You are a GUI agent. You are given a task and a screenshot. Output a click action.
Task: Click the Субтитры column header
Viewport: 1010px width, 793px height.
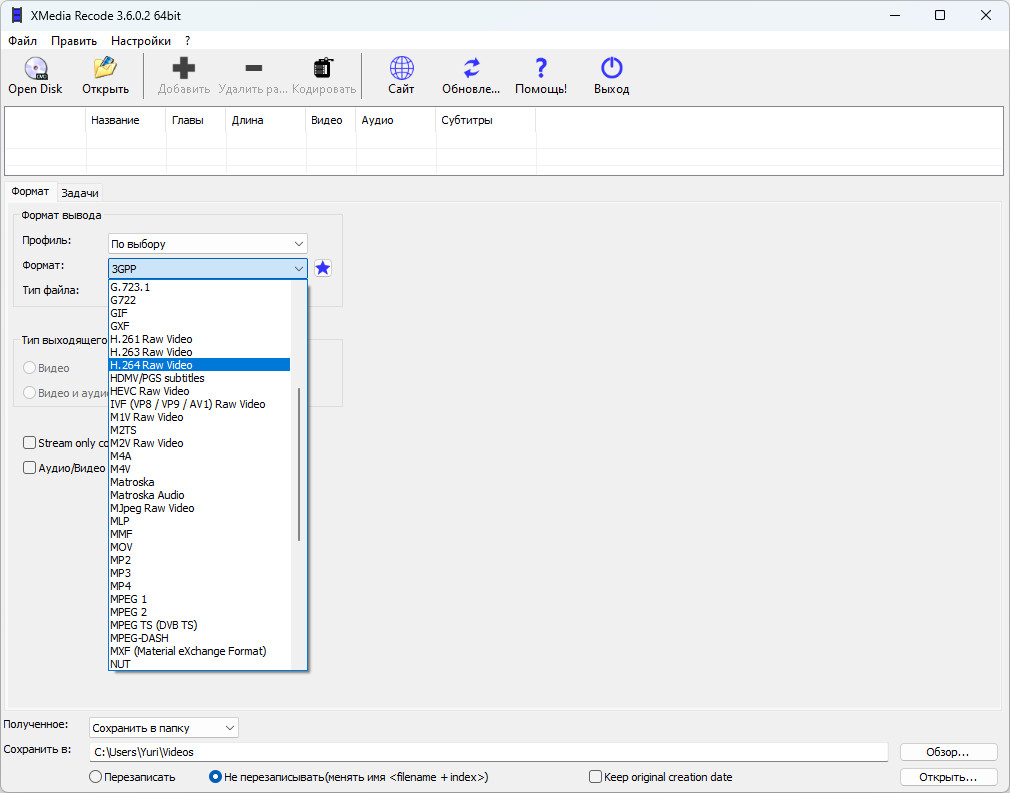[x=486, y=120]
